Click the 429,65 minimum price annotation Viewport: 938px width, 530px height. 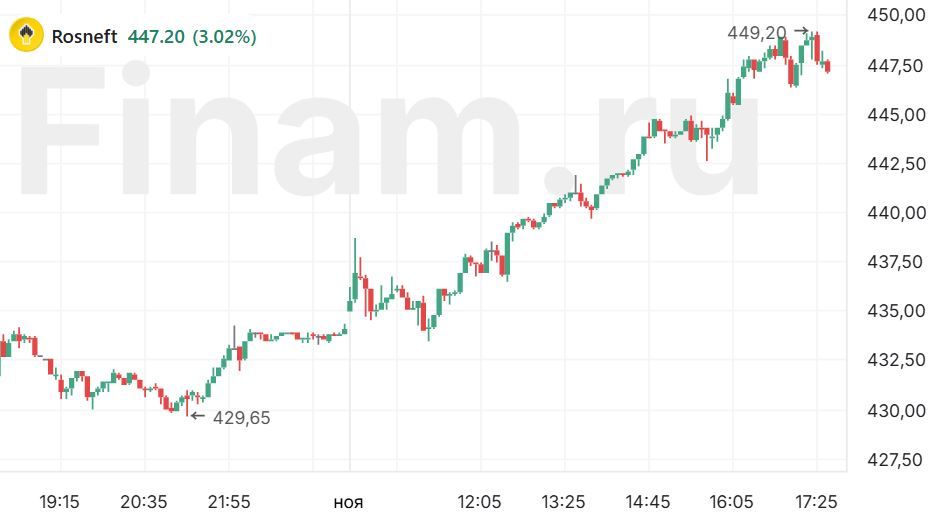click(242, 418)
